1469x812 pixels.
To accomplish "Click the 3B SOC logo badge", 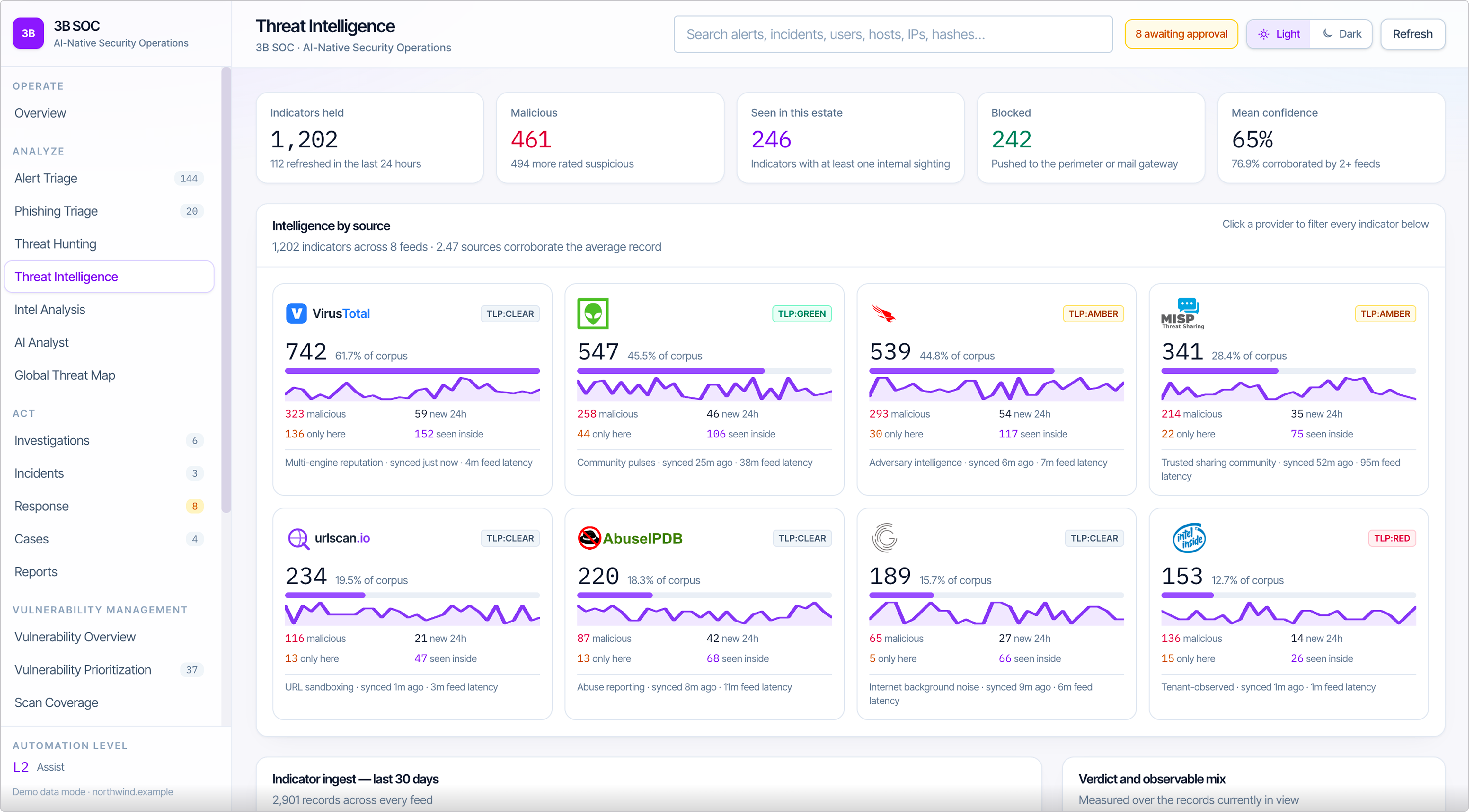I will [x=28, y=33].
